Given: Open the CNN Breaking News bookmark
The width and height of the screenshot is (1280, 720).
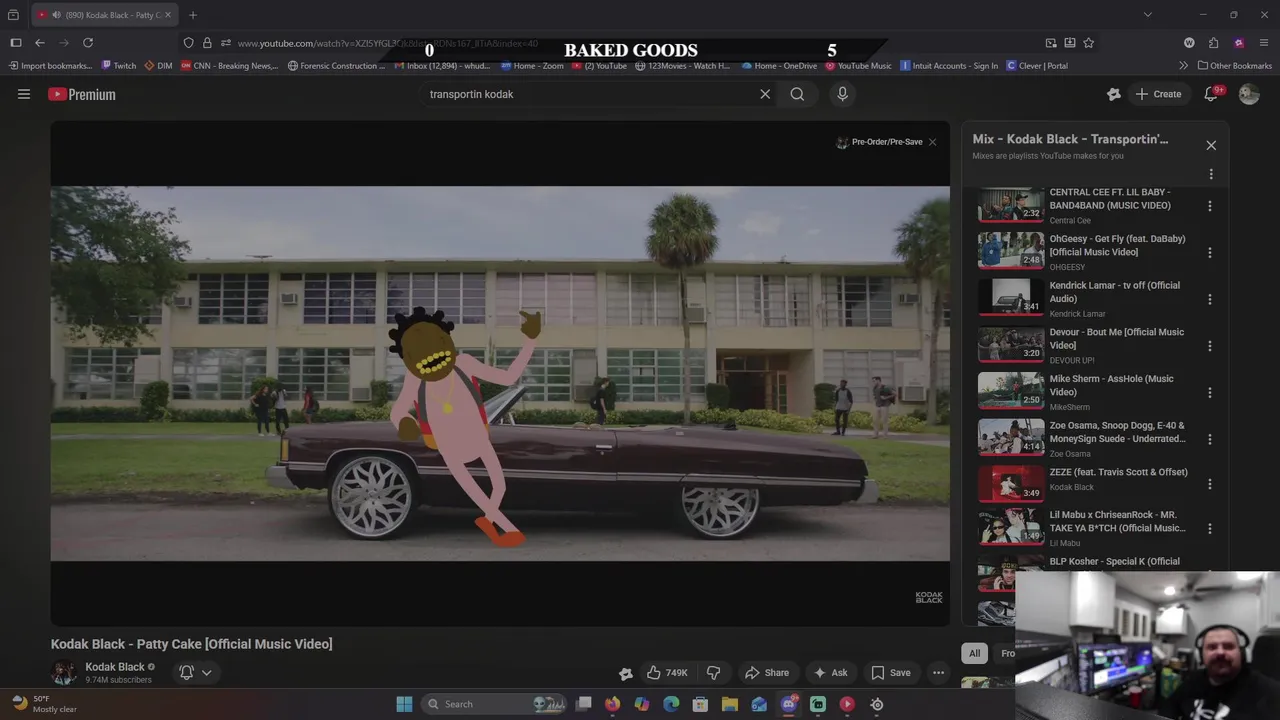Looking at the screenshot, I should click(229, 66).
